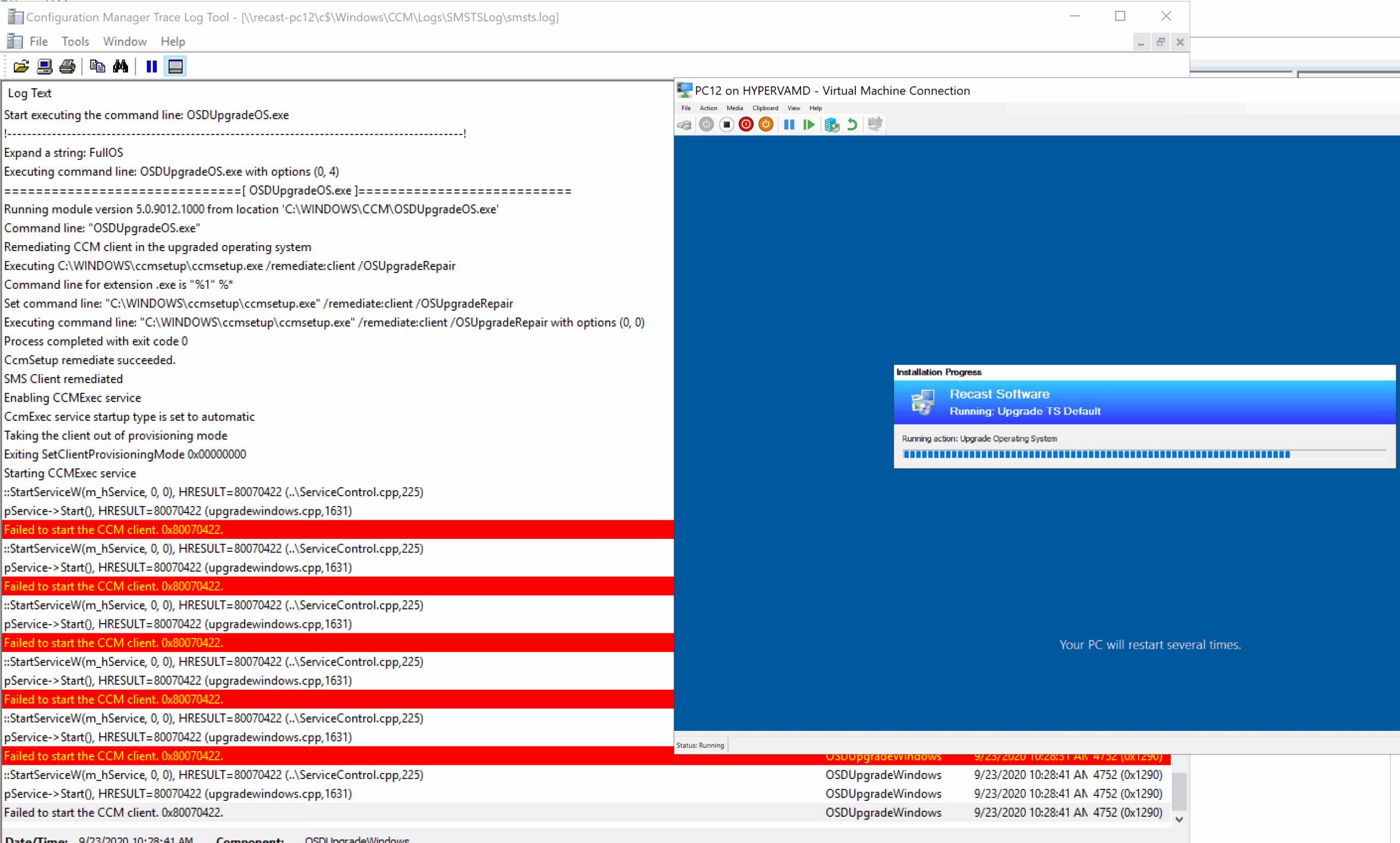Open the Tools menu in CMTrace
The image size is (1400, 843).
tap(75, 41)
